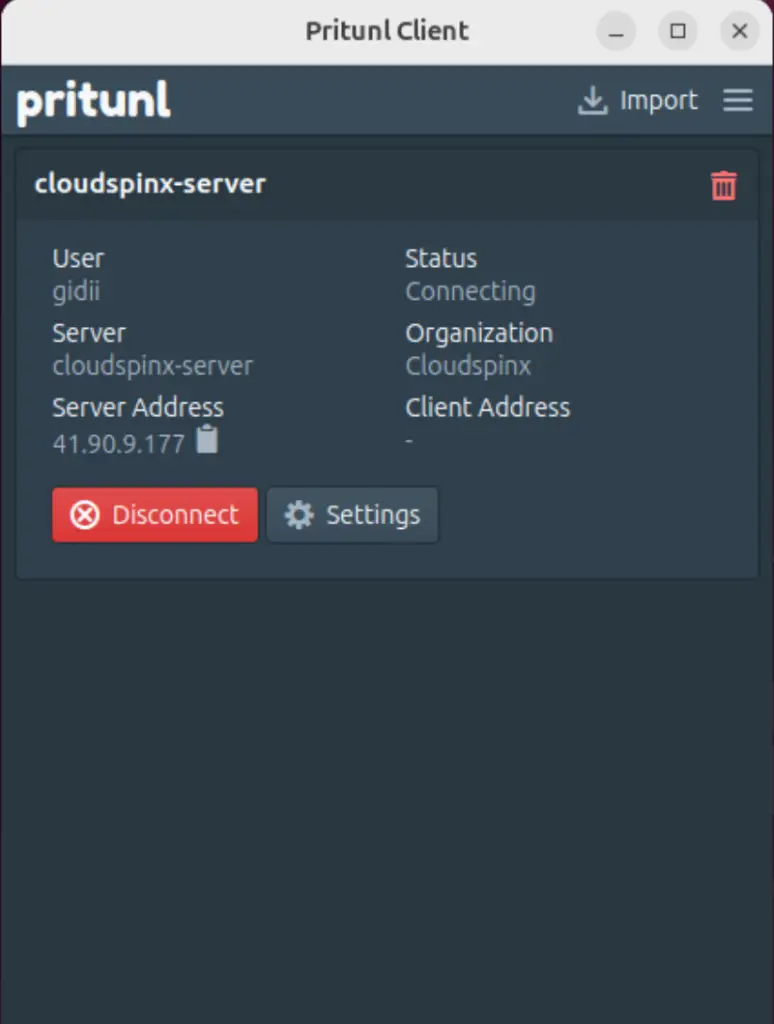This screenshot has width=774, height=1024.
Task: Click the server value cloudspinx-server
Action: click(x=152, y=366)
